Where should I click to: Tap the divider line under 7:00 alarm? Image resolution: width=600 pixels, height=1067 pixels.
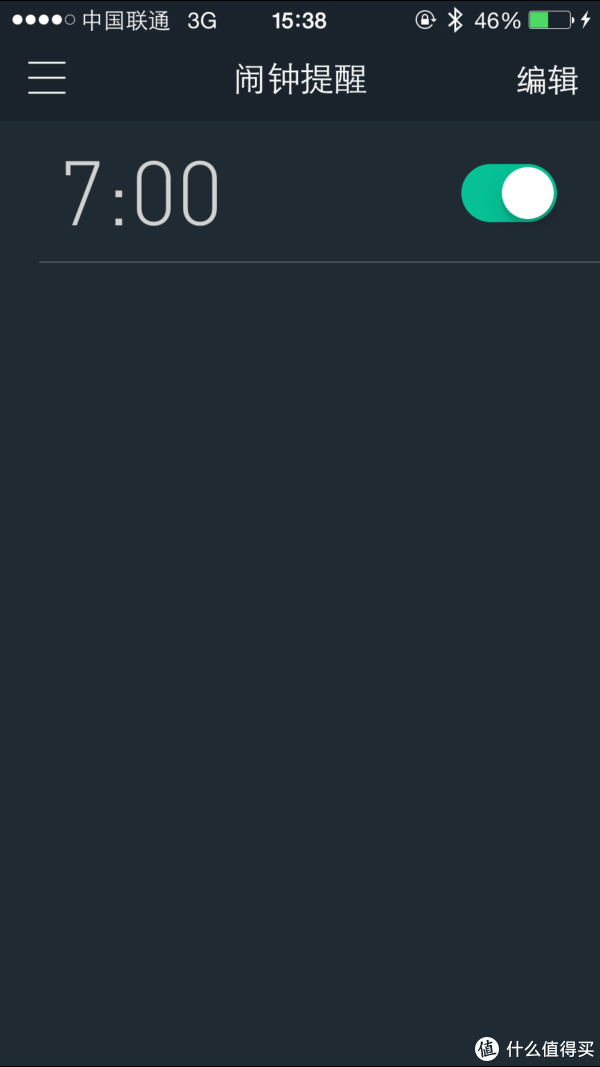point(319,262)
